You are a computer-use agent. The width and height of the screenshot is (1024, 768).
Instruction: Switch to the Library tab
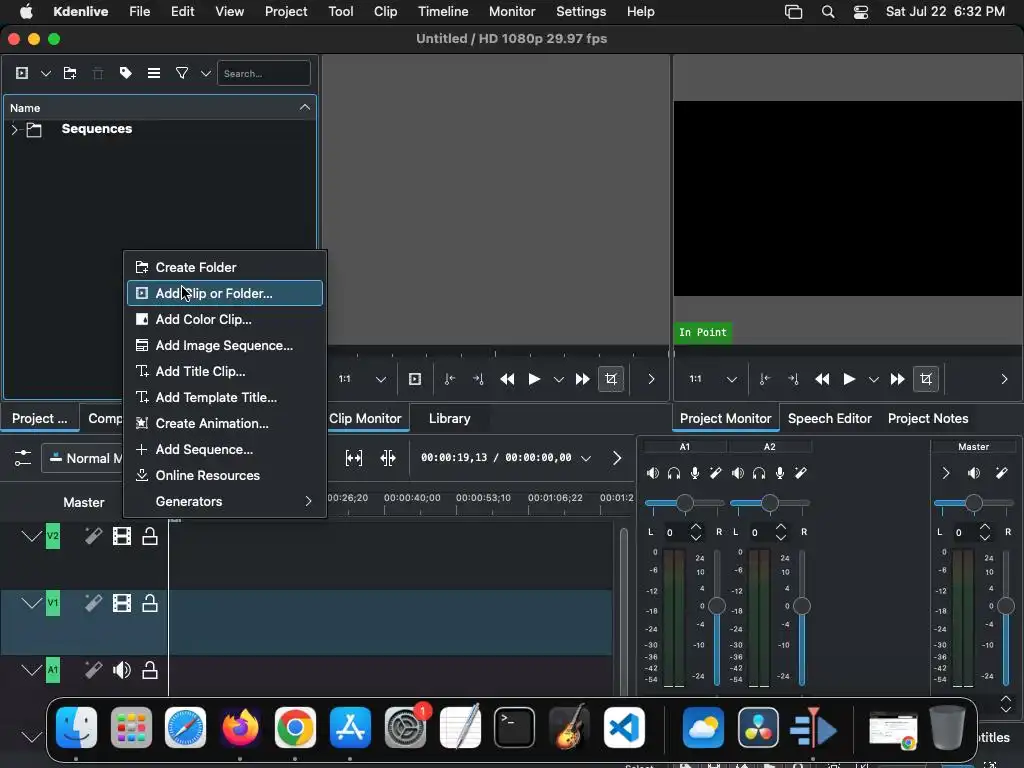tap(449, 419)
